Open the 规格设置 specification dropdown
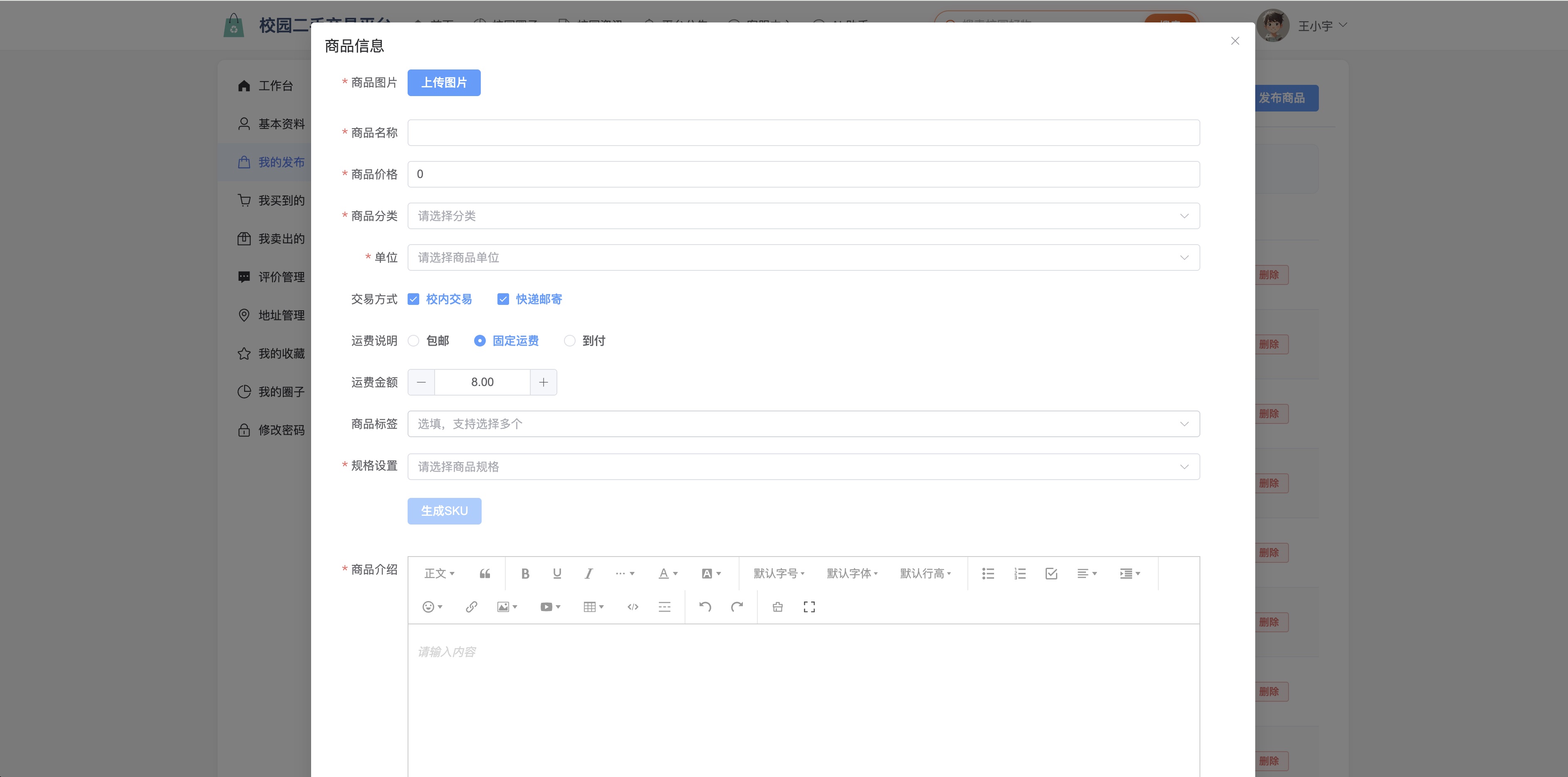This screenshot has height=777, width=1568. [804, 466]
